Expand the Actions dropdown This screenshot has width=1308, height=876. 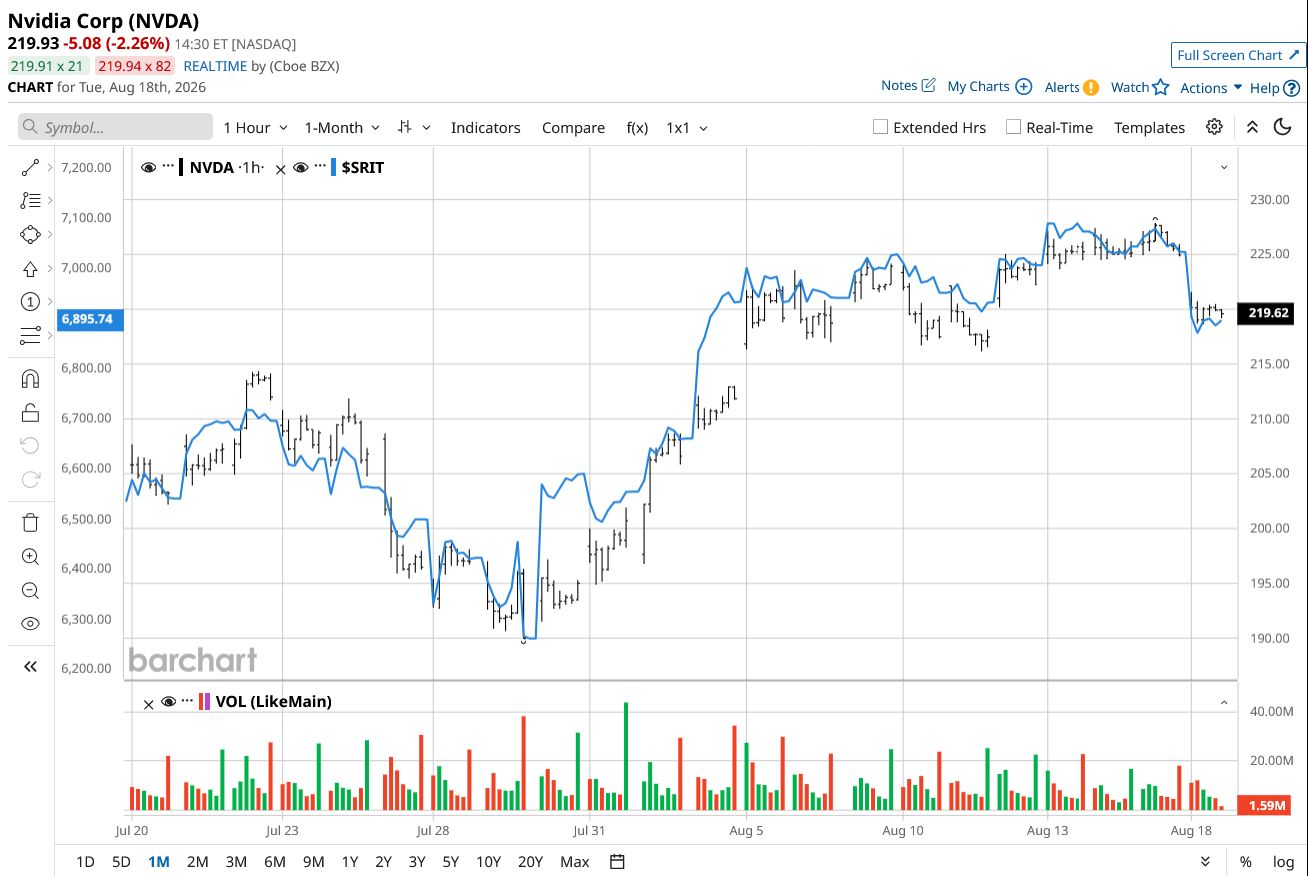click(1211, 88)
